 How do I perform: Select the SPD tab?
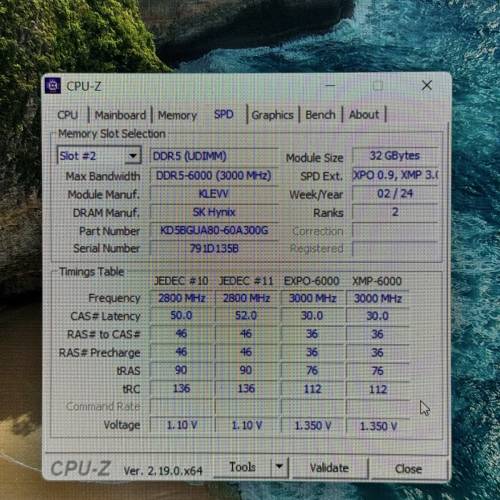pyautogui.click(x=224, y=114)
